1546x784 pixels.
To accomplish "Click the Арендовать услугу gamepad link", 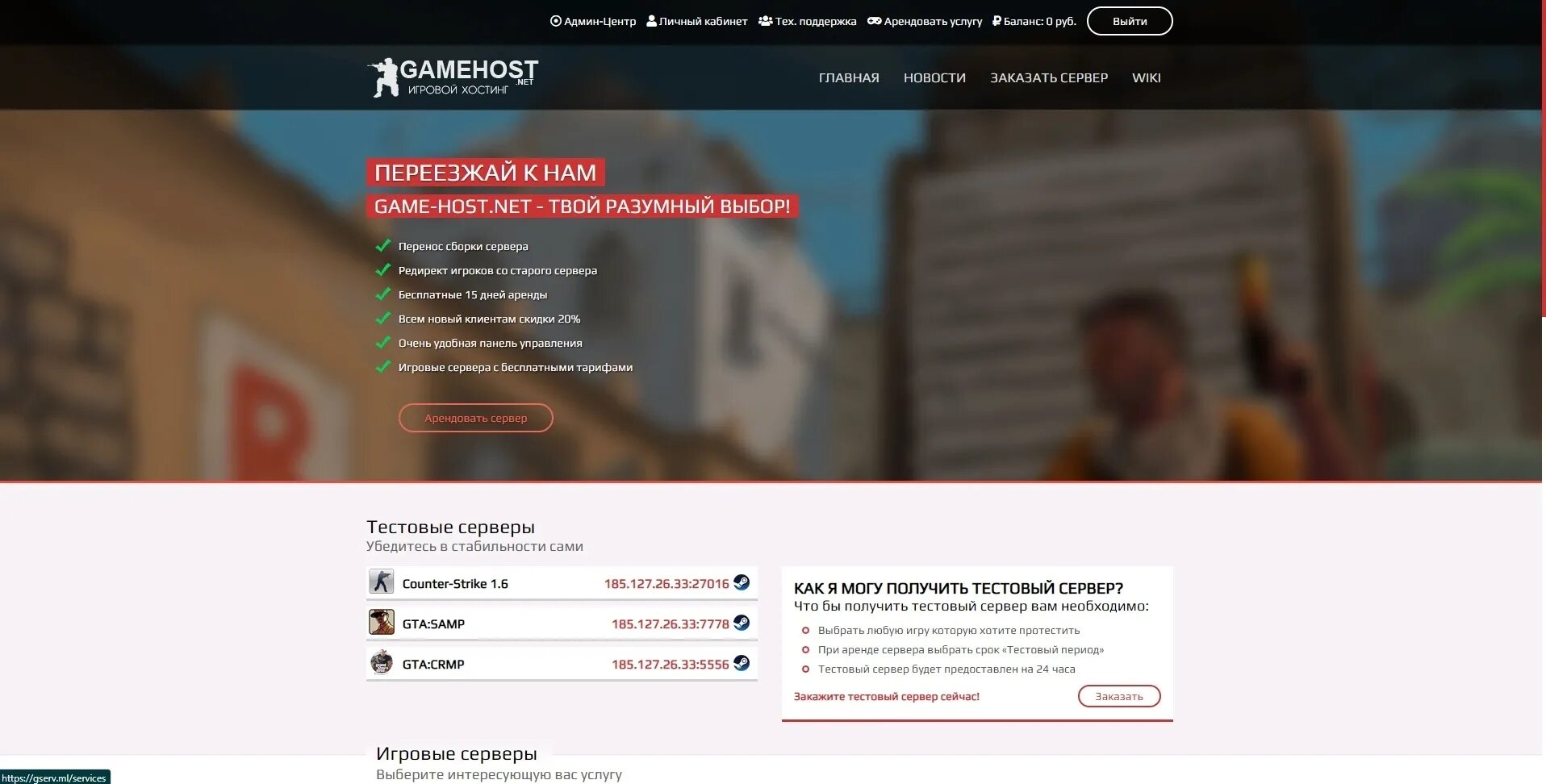I will point(925,21).
